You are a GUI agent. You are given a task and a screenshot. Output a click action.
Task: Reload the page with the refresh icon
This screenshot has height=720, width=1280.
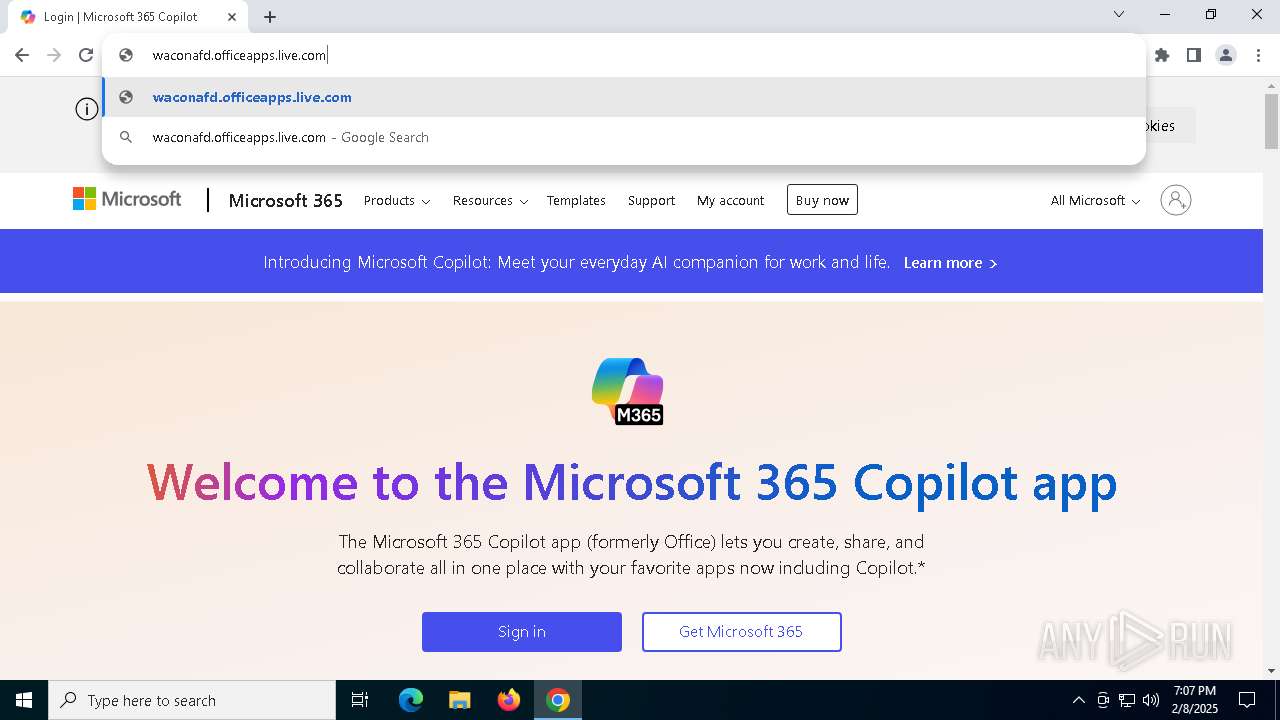[86, 55]
